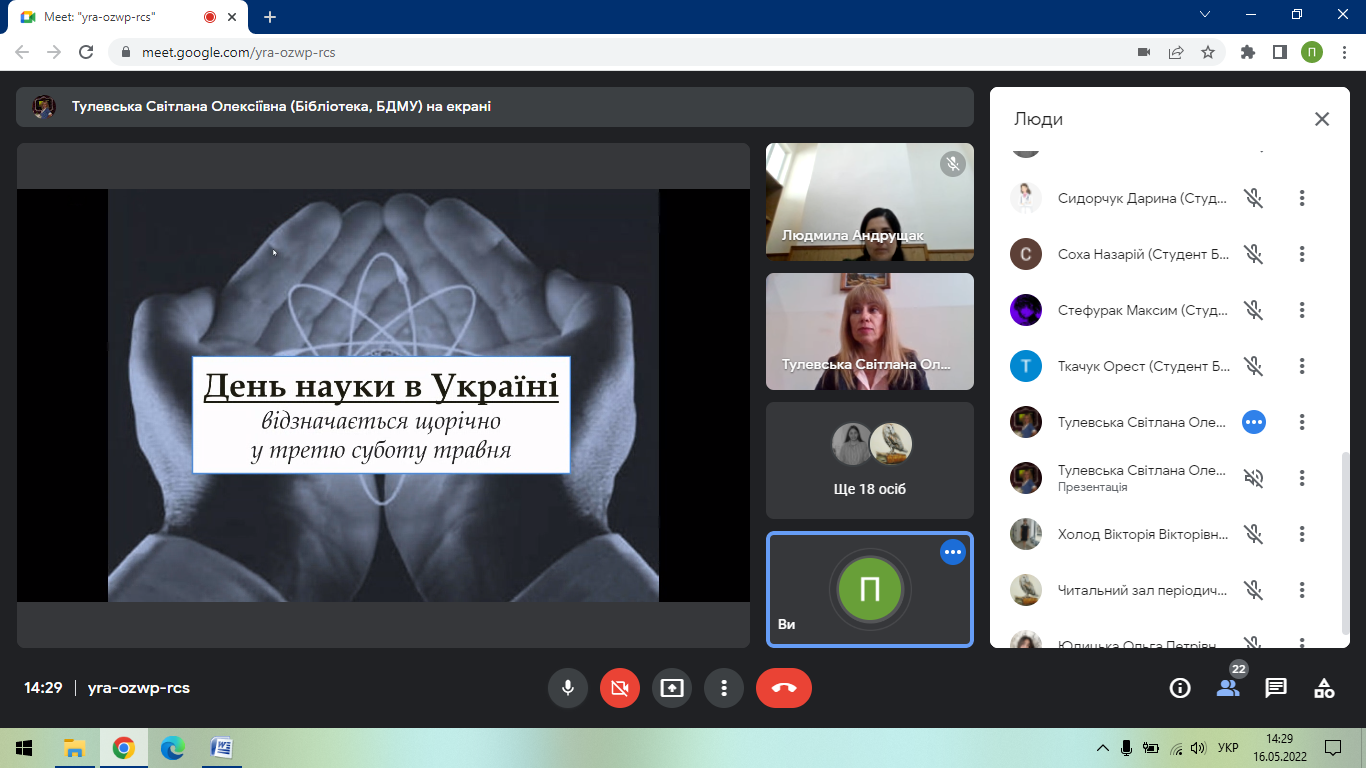Mute Соха Назарій microphone in list
Image resolution: width=1366 pixels, height=768 pixels.
tap(1253, 254)
